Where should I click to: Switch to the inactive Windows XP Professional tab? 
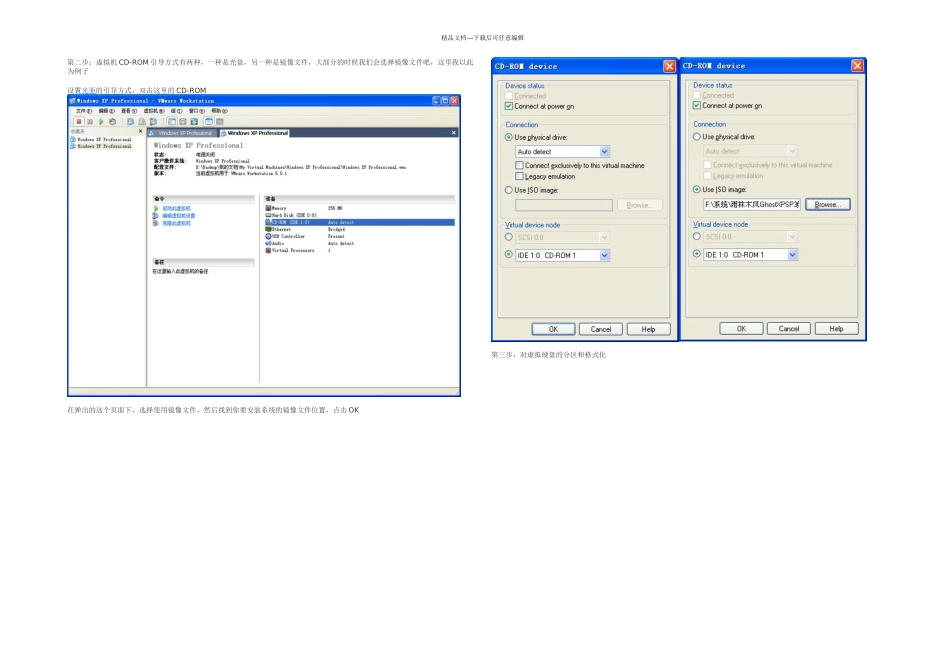184,133
